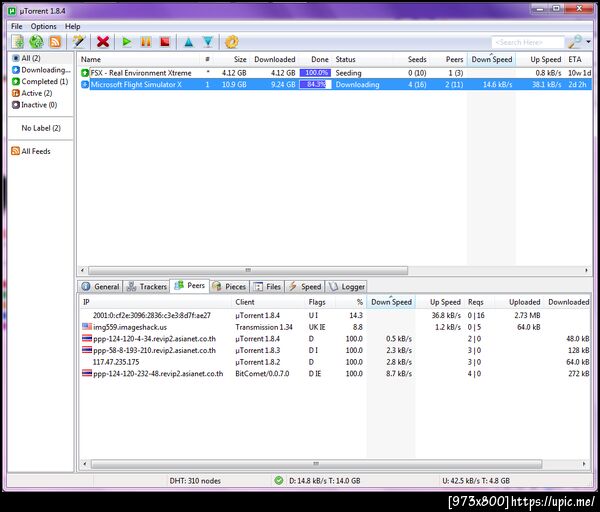Image resolution: width=600 pixels, height=512 pixels.
Task: Switch to the Files tab
Action: pyautogui.click(x=267, y=287)
